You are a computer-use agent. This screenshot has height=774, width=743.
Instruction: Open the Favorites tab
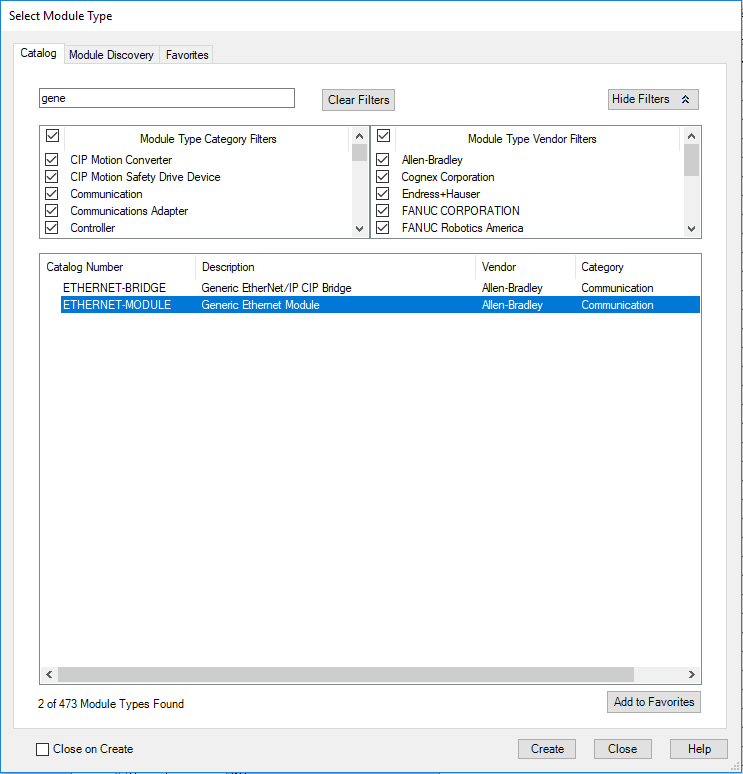click(x=187, y=55)
